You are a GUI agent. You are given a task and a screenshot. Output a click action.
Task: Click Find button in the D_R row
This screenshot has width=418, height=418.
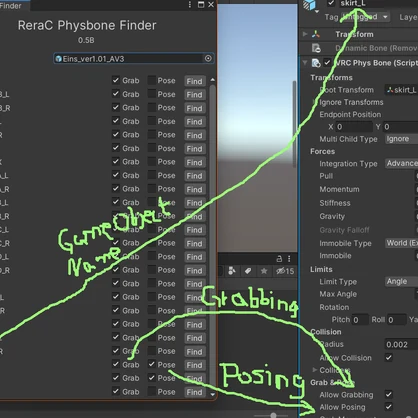click(x=194, y=271)
